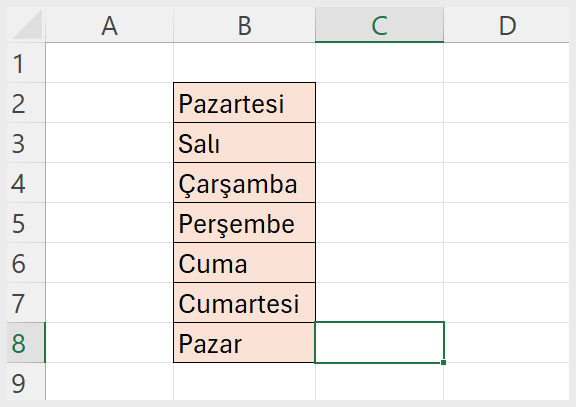Select row 9 header

coord(26,382)
